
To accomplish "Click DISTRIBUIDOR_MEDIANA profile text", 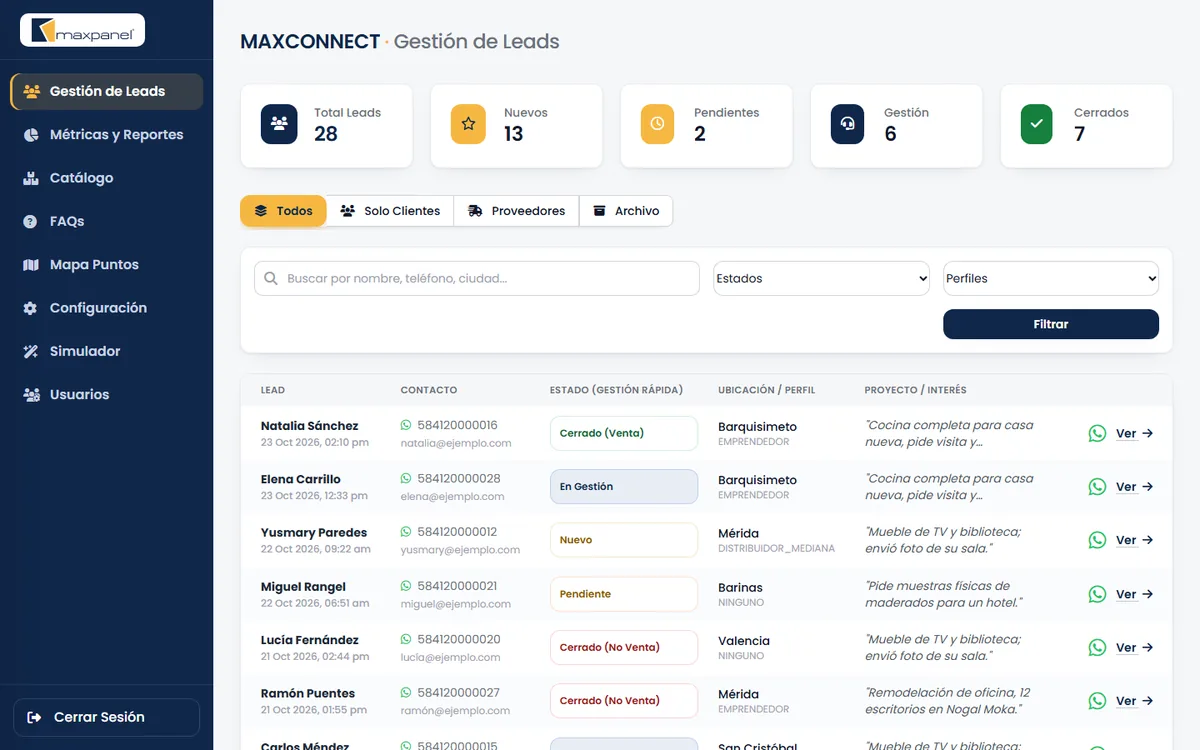I will (776, 549).
